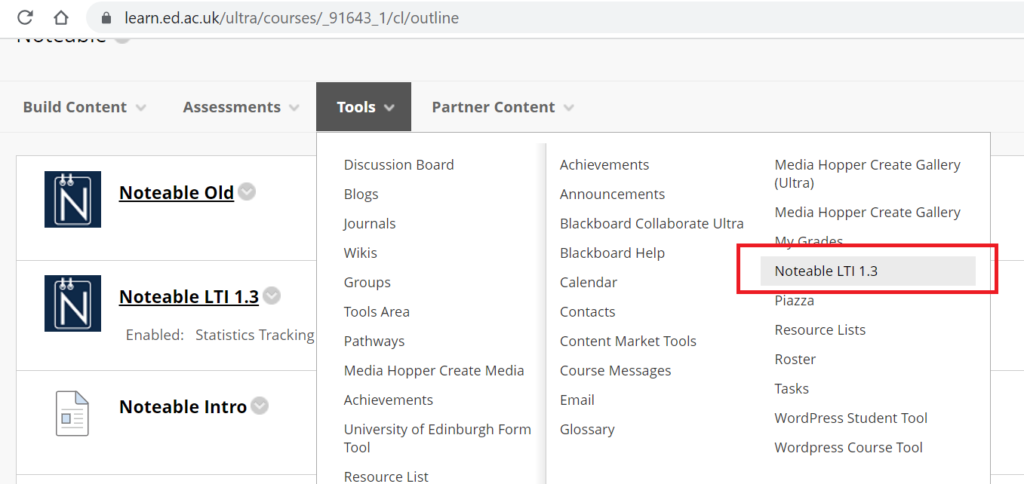Choose Wordpress Course Tool
Viewport: 1024px width, 484px height.
[848, 447]
